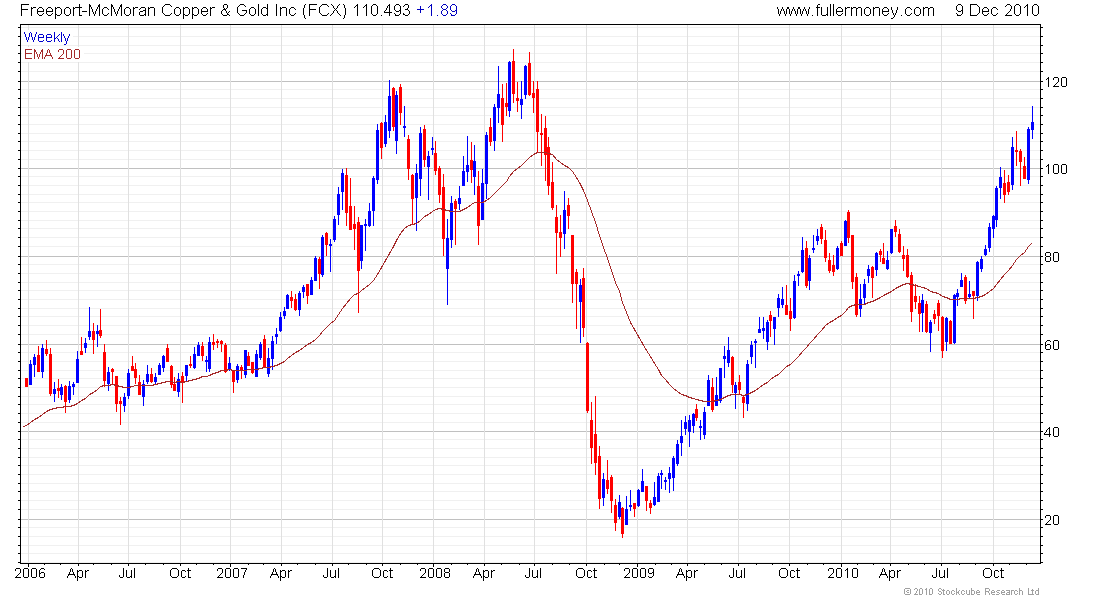Click the Apr label following 2010

click(x=890, y=573)
